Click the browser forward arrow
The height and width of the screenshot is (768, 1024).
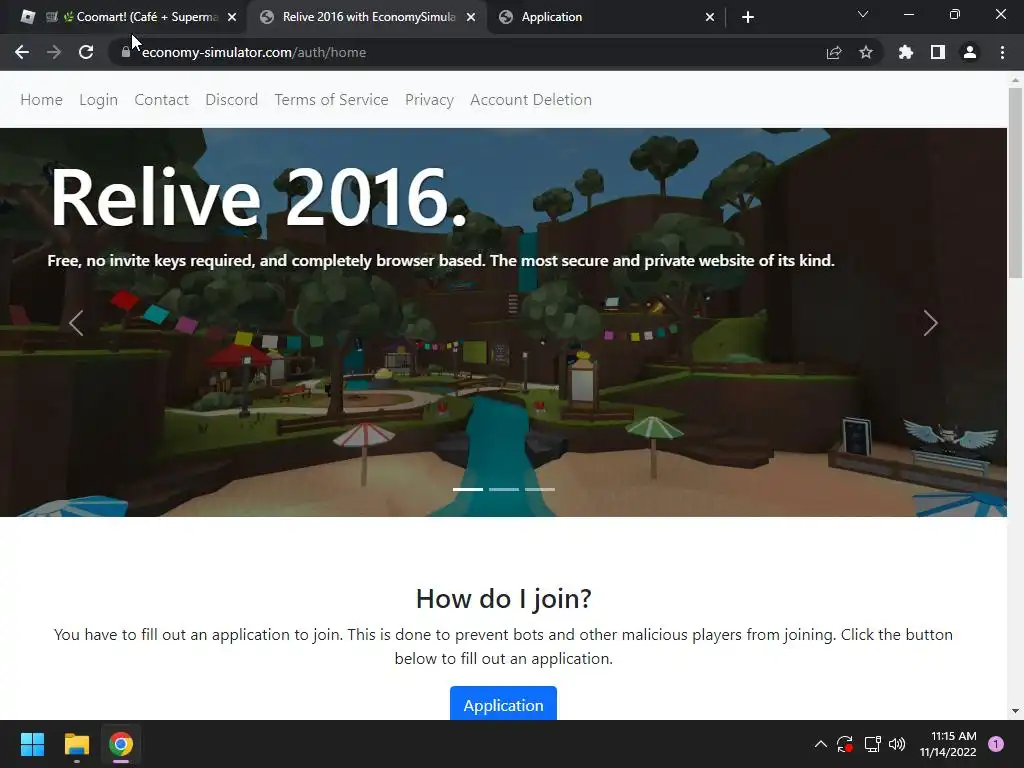tap(54, 52)
